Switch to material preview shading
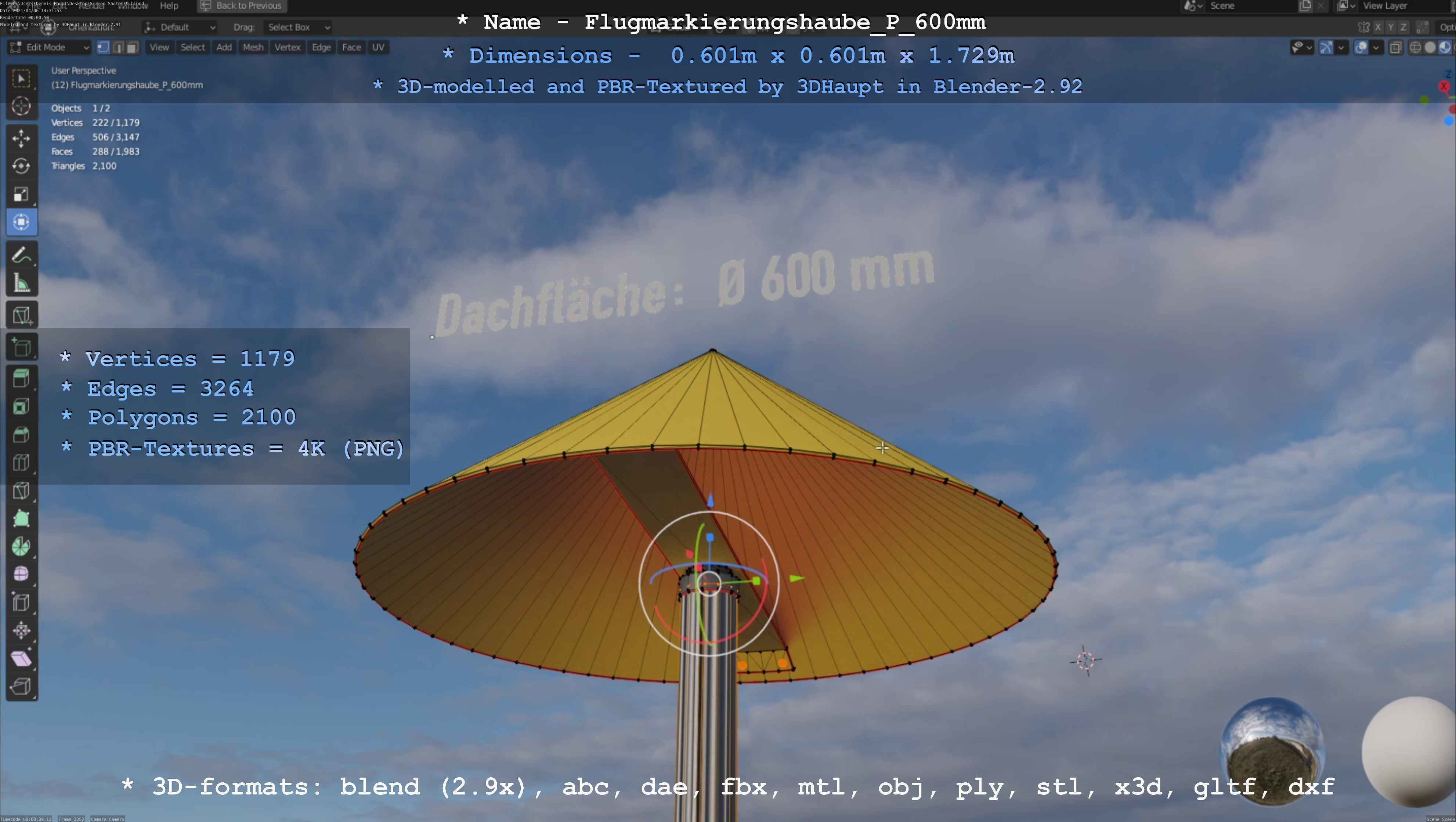 [1445, 47]
